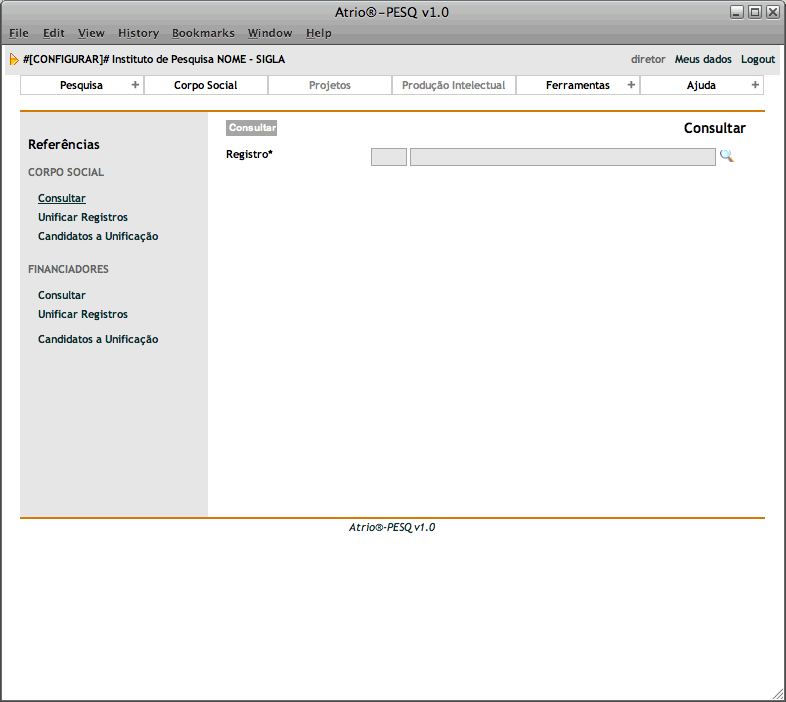This screenshot has width=786, height=702.
Task: Open the Meus dados link
Action: point(703,59)
